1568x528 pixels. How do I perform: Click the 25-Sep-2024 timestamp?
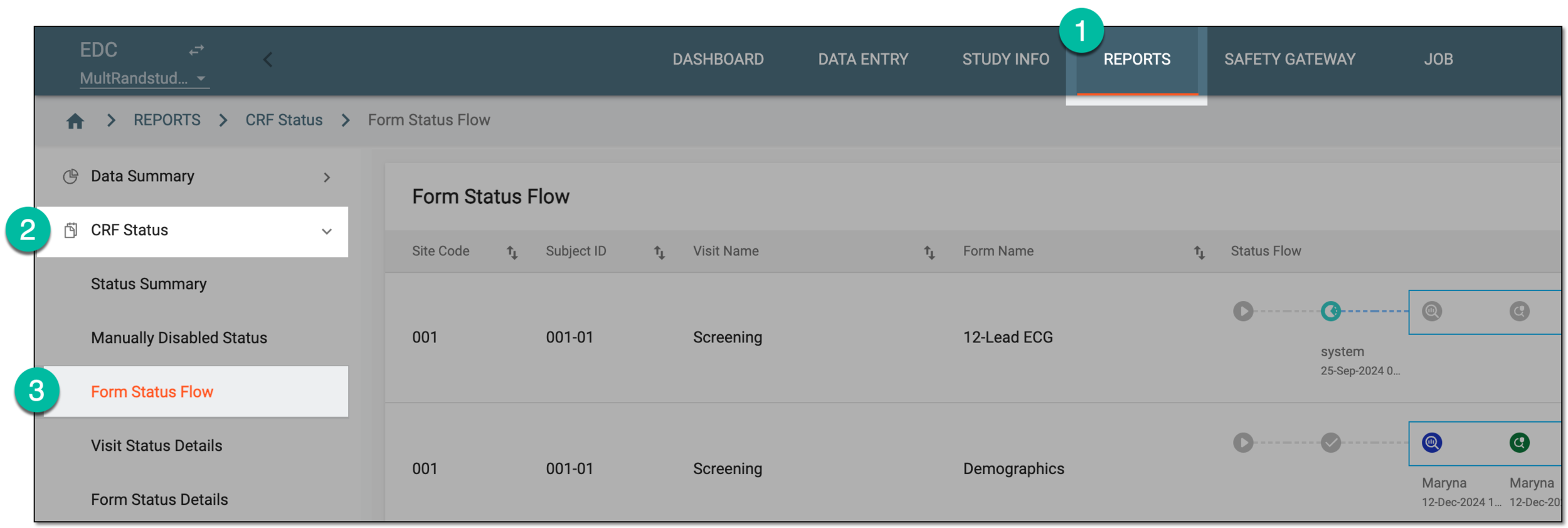[x=1360, y=371]
